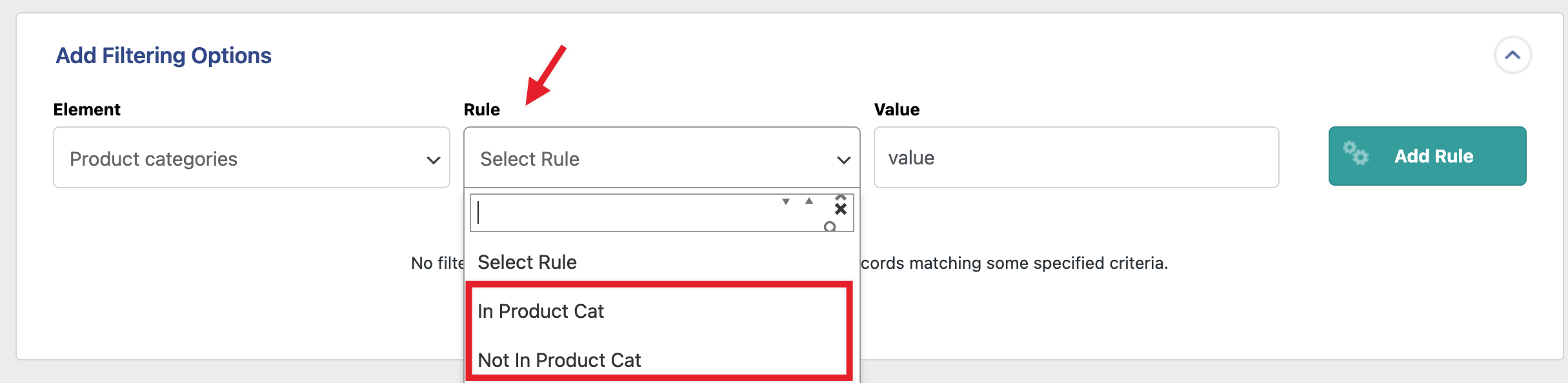Choose the Select Rule placeholder option
Image resolution: width=1568 pixels, height=383 pixels.
527,262
